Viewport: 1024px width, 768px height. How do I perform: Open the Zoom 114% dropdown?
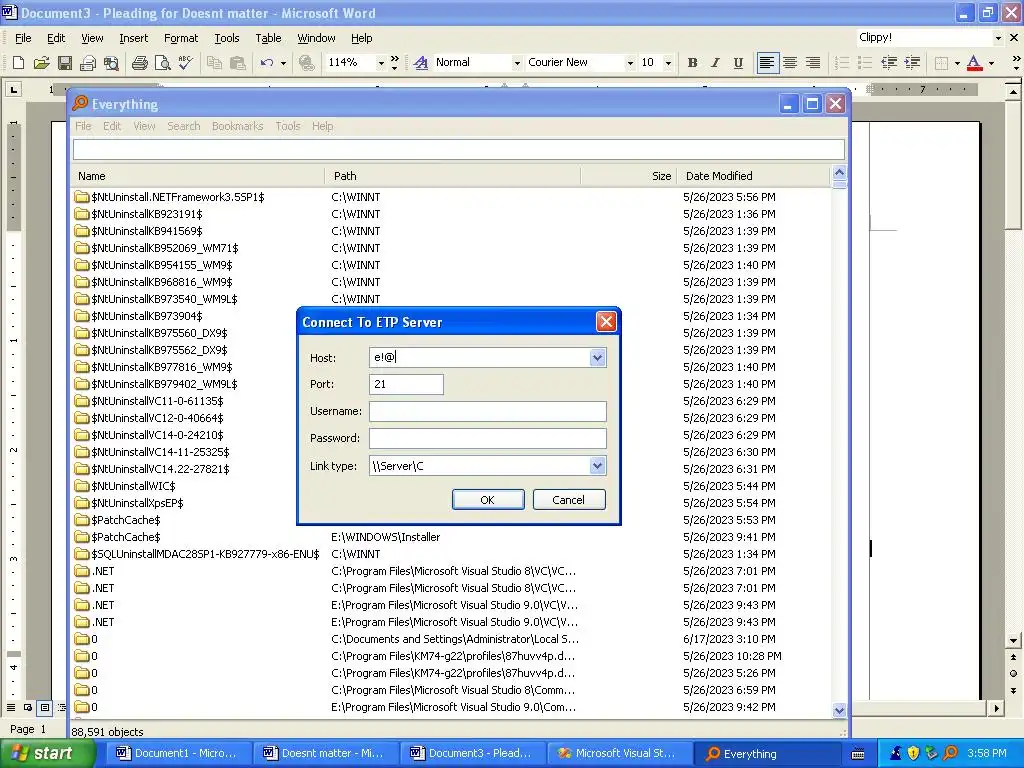click(381, 63)
